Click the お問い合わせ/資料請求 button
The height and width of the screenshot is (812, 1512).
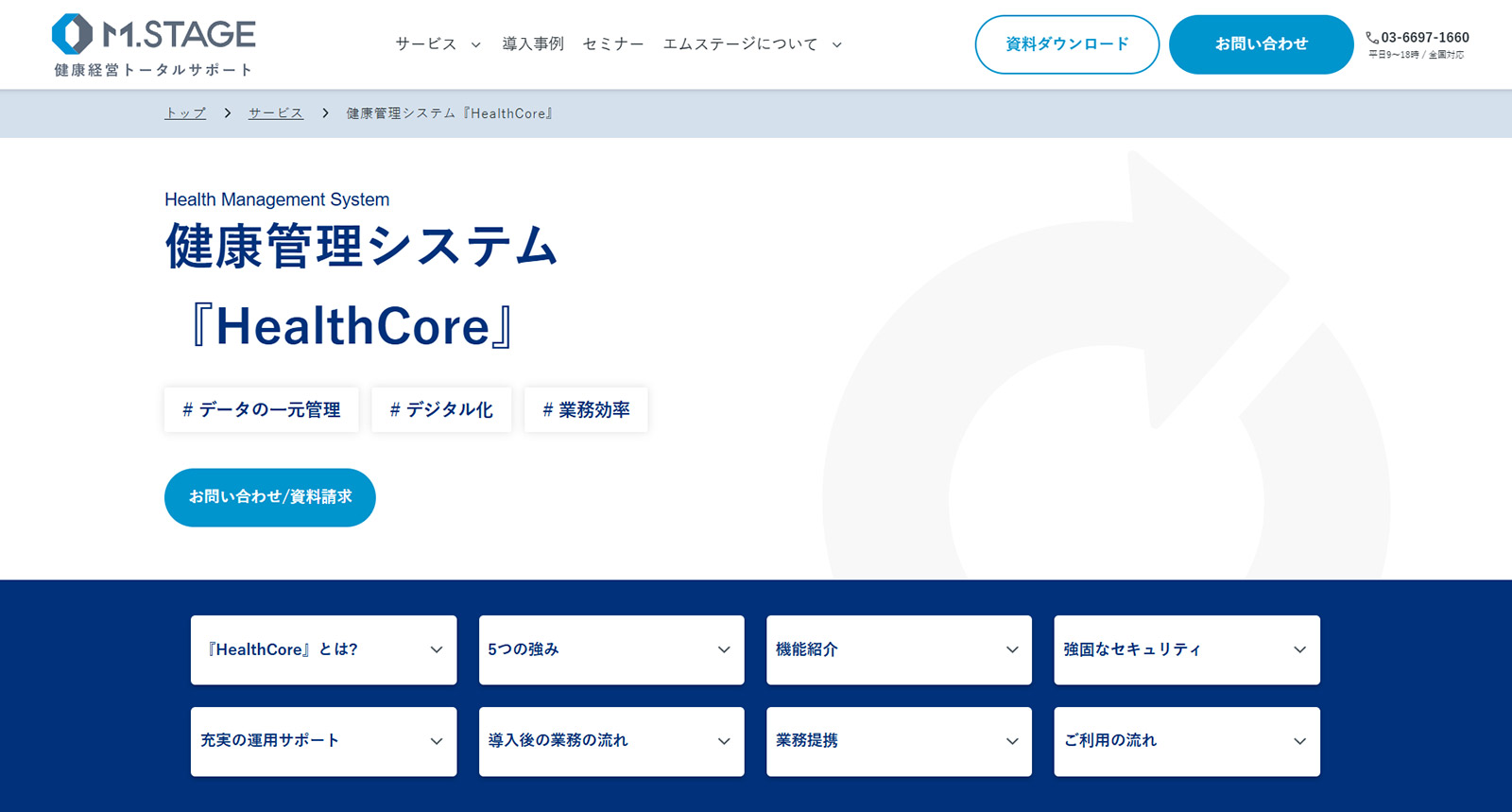click(270, 497)
